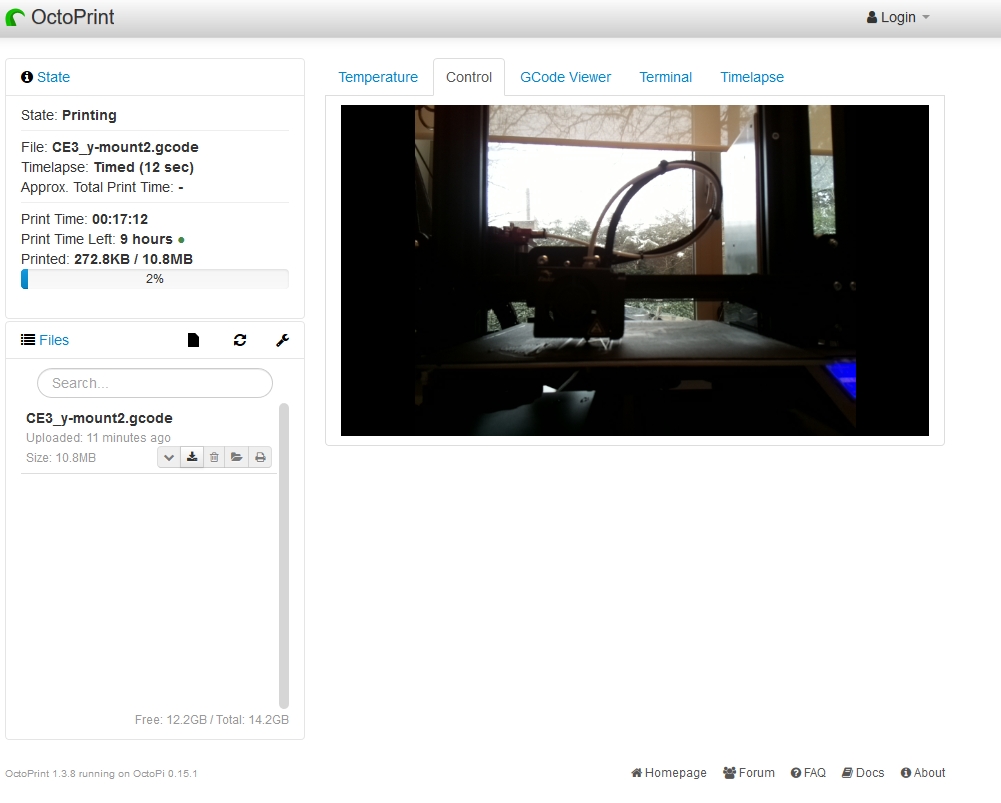Viewport: 1001px width, 803px height.
Task: Open the FAQ footer link
Action: coord(808,772)
